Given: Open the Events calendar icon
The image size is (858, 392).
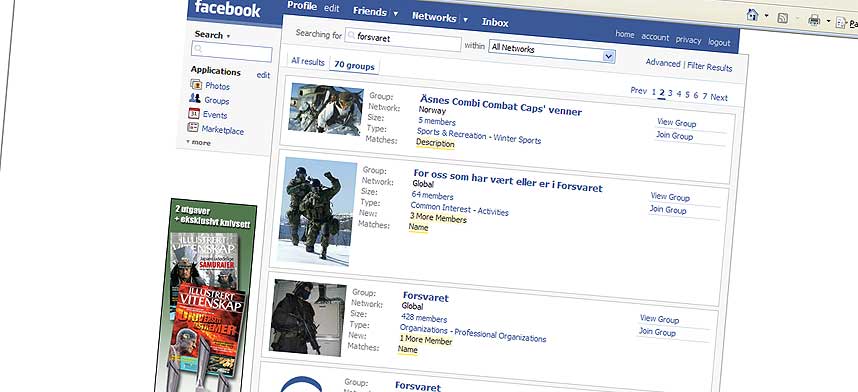Looking at the screenshot, I should pyautogui.click(x=194, y=113).
